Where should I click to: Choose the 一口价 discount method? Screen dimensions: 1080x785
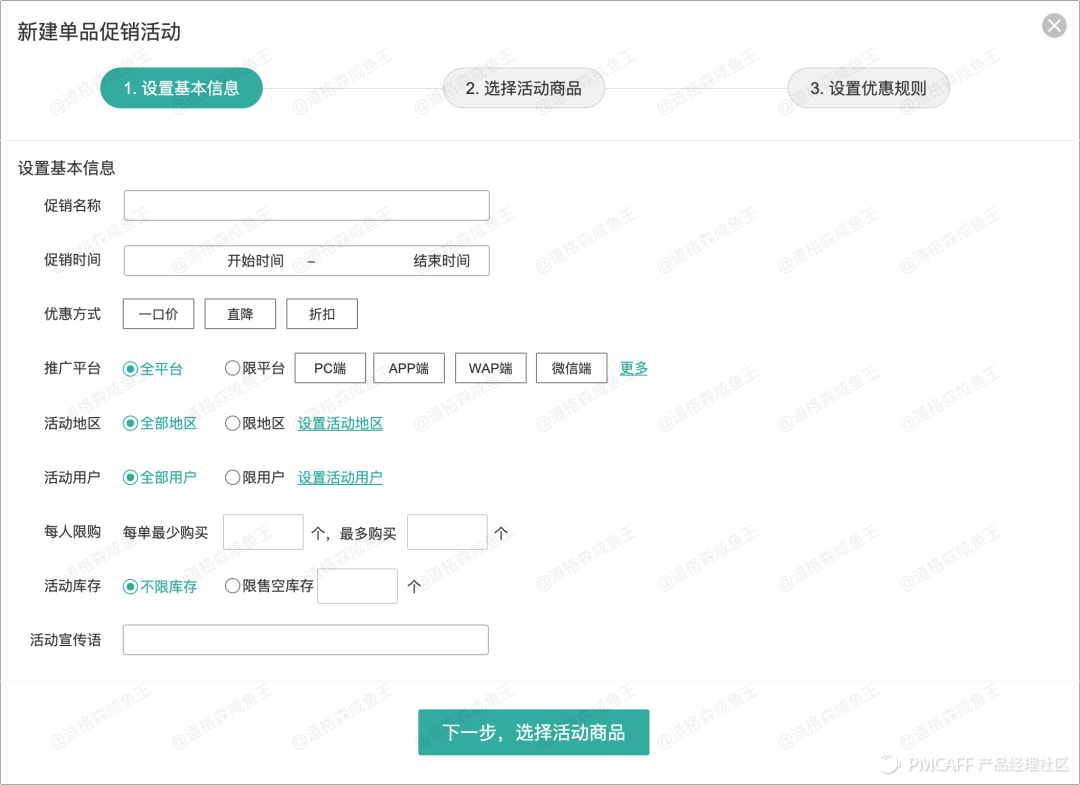(158, 314)
